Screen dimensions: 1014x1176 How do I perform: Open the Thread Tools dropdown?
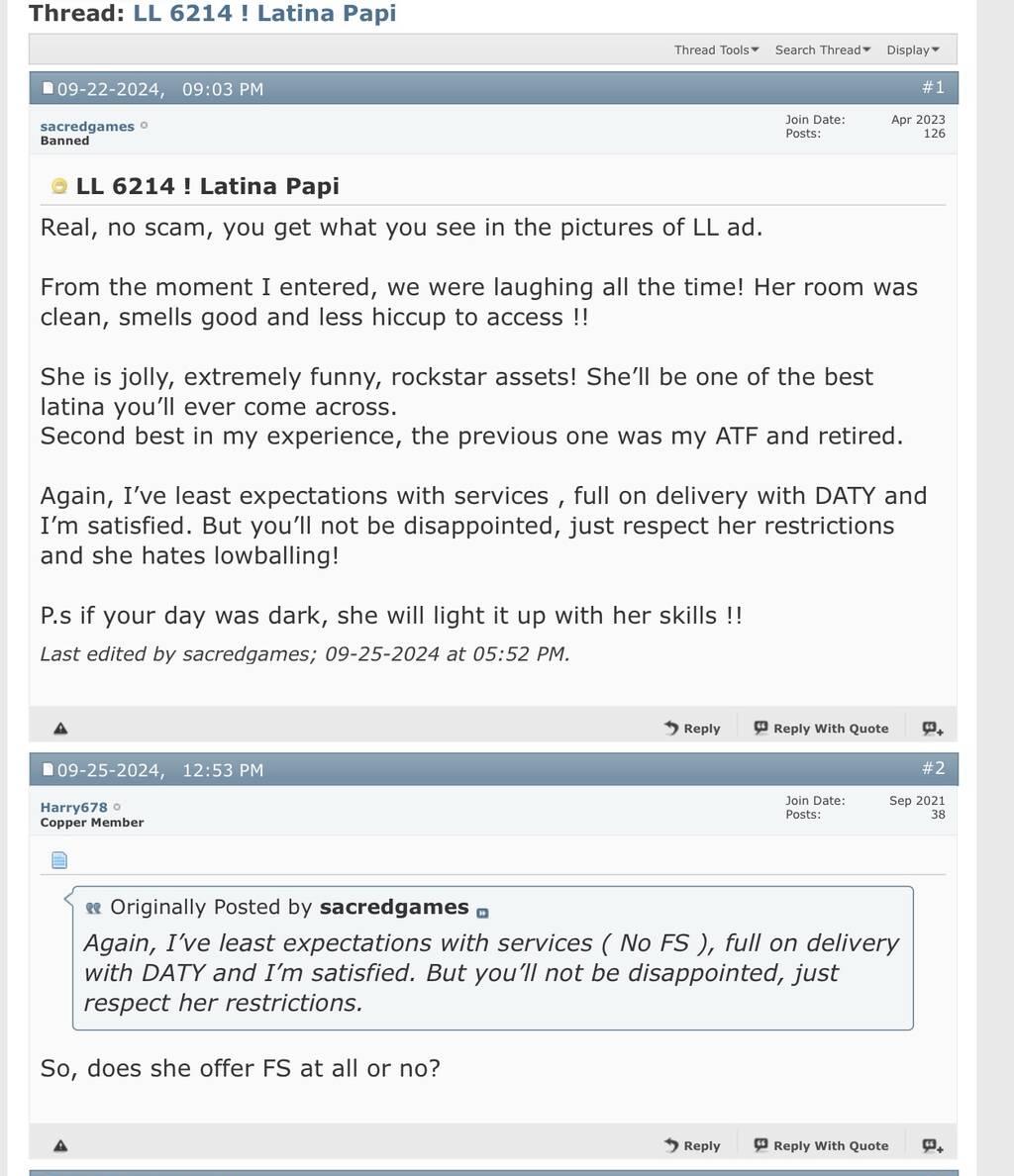(716, 49)
